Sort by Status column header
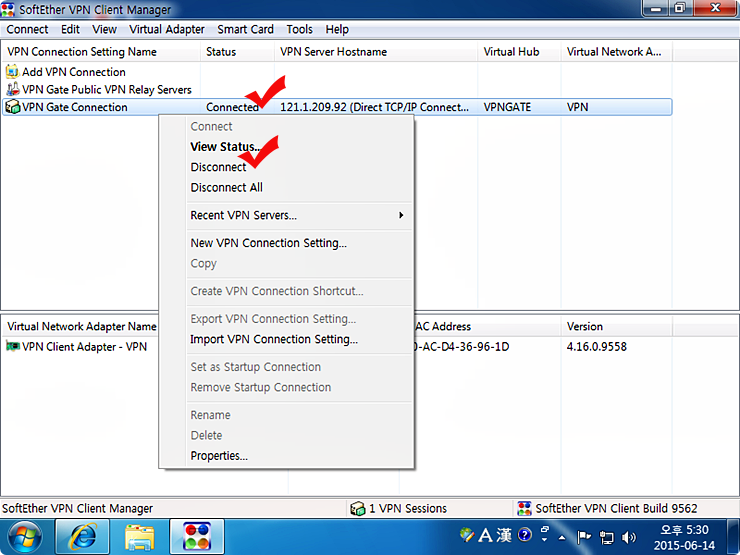This screenshot has width=740, height=555. coord(237,52)
